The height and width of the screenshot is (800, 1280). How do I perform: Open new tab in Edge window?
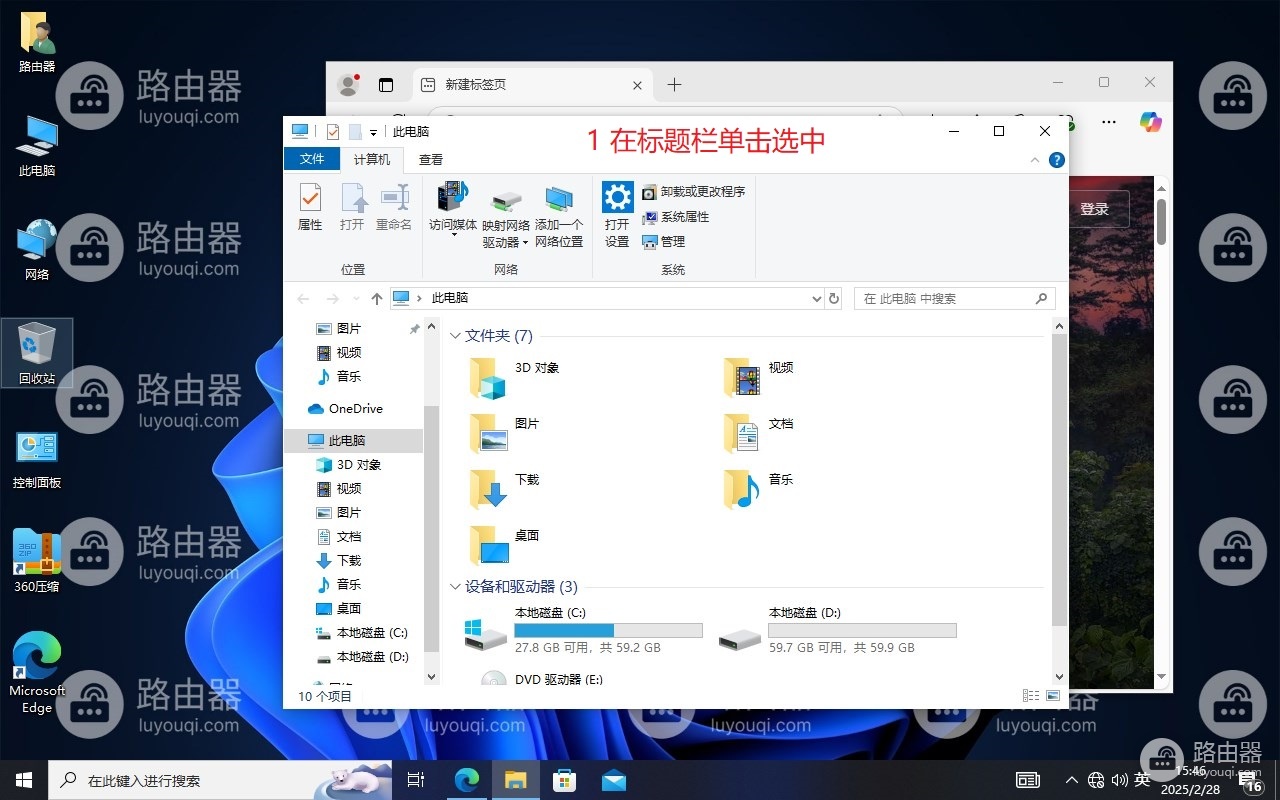point(674,85)
